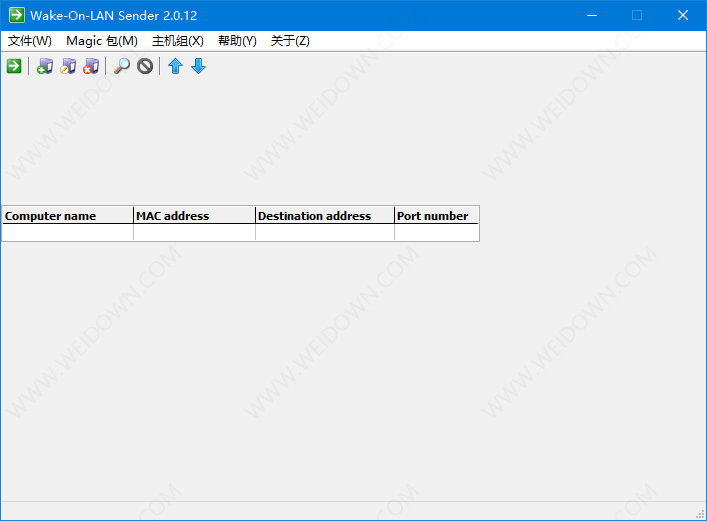Click the Port number column header
The height and width of the screenshot is (521, 707).
tap(436, 216)
